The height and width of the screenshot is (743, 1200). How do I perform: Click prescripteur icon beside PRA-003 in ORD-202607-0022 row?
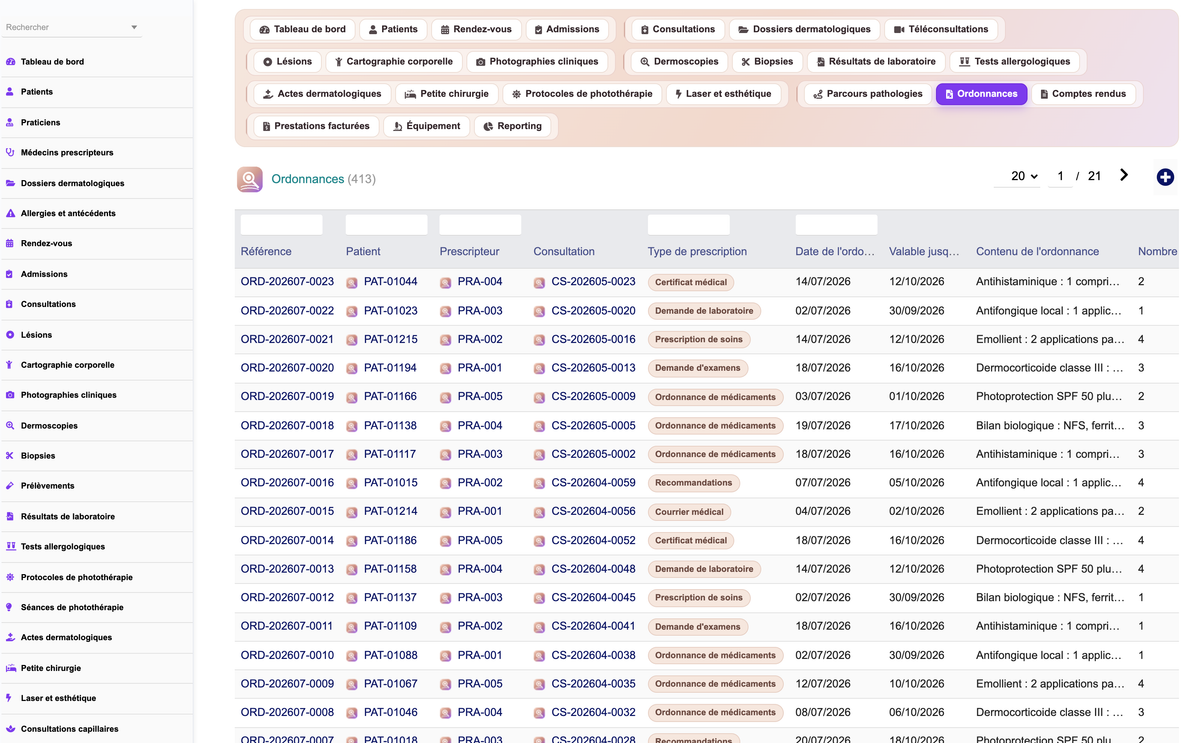446,312
